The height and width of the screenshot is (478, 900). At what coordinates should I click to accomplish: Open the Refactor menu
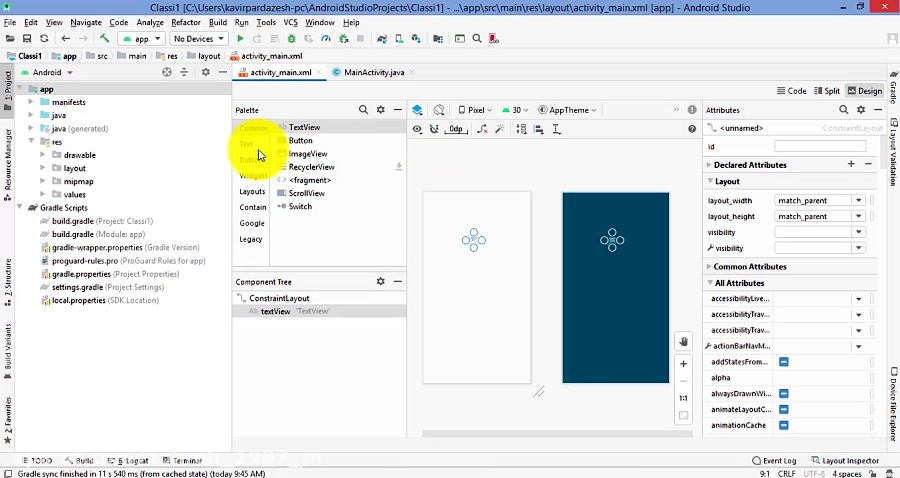coord(185,22)
